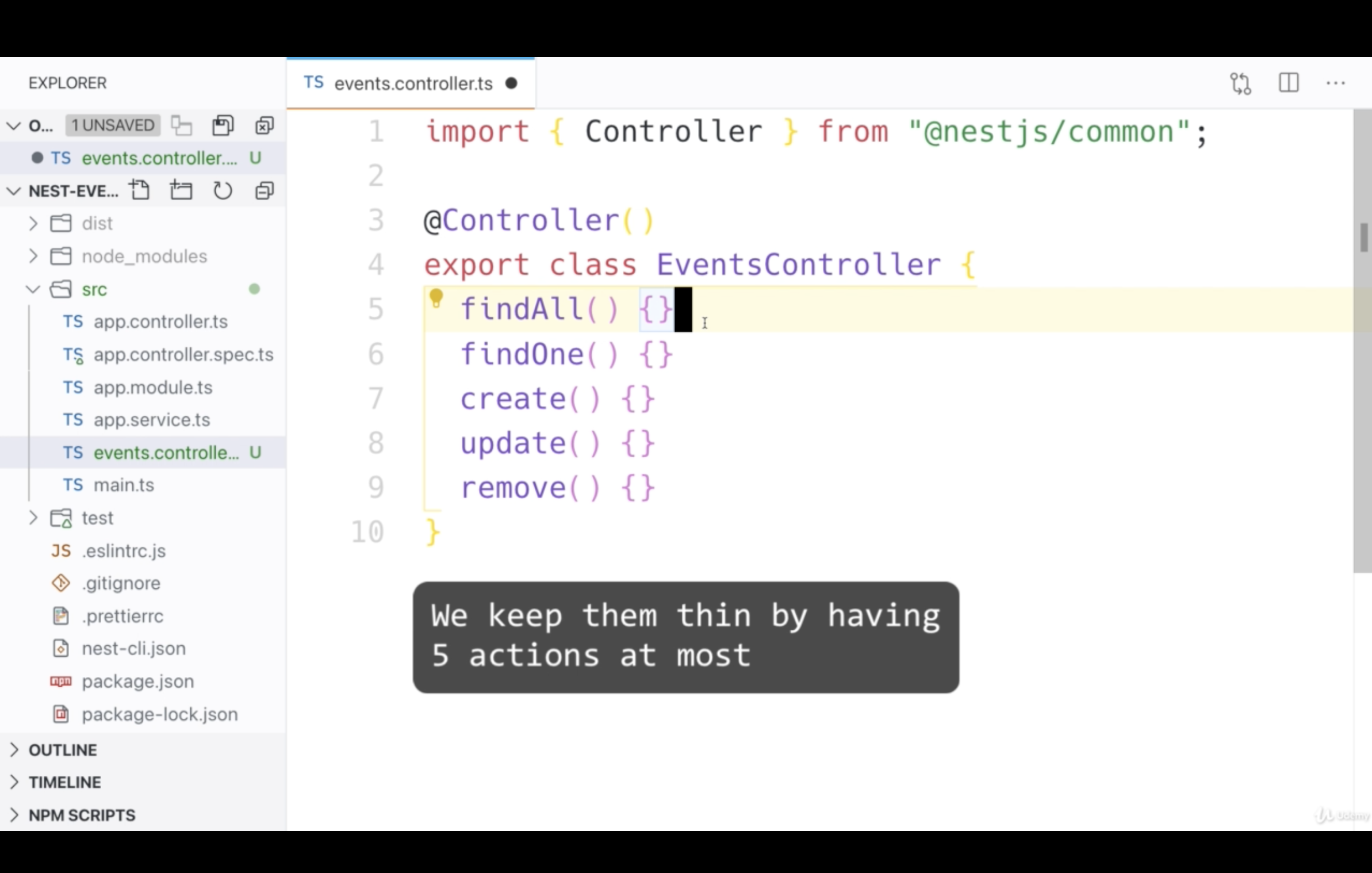Click the New Folder icon in explorer
Viewport: 1372px width, 873px height.
click(181, 190)
